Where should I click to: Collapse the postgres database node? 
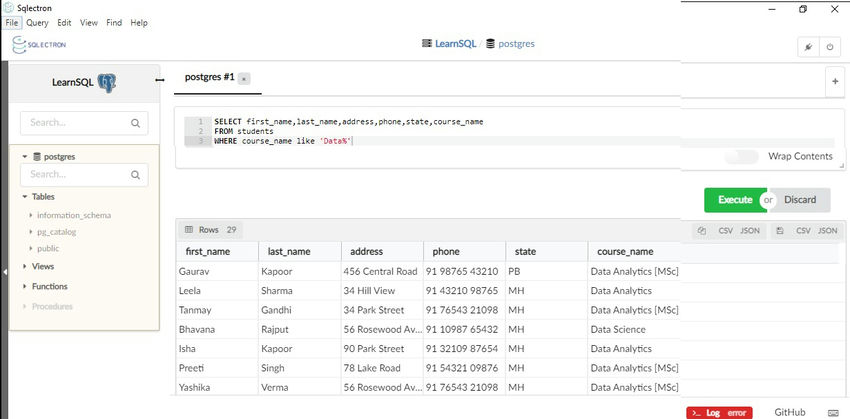click(25, 157)
